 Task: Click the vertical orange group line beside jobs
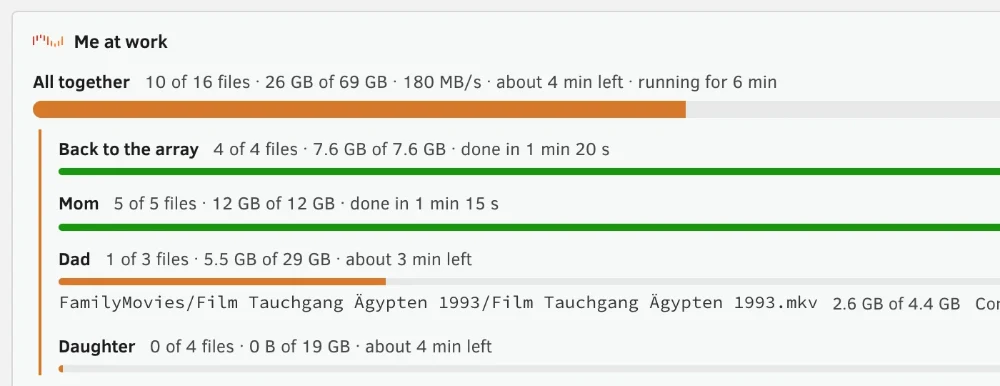pos(40,252)
